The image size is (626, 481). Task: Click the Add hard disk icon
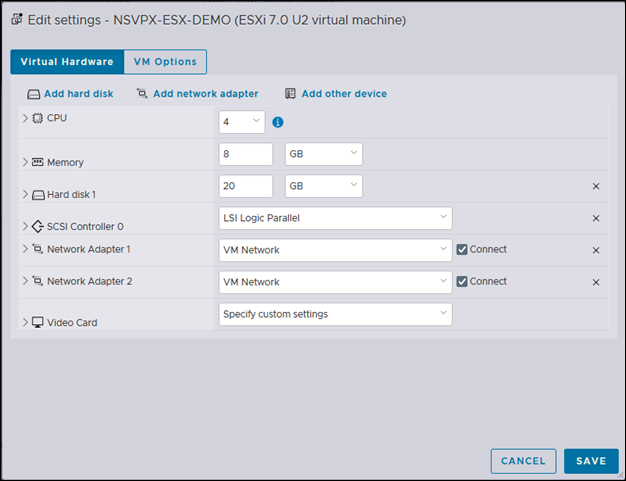[33, 94]
